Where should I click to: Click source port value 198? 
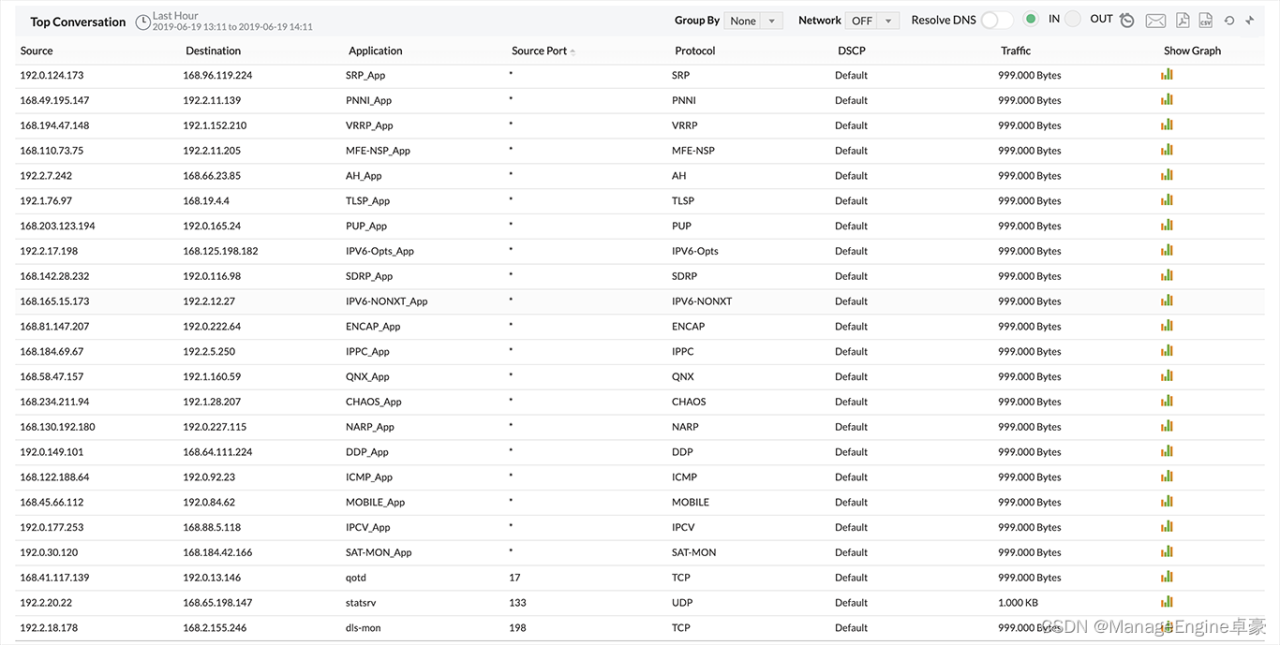point(517,627)
